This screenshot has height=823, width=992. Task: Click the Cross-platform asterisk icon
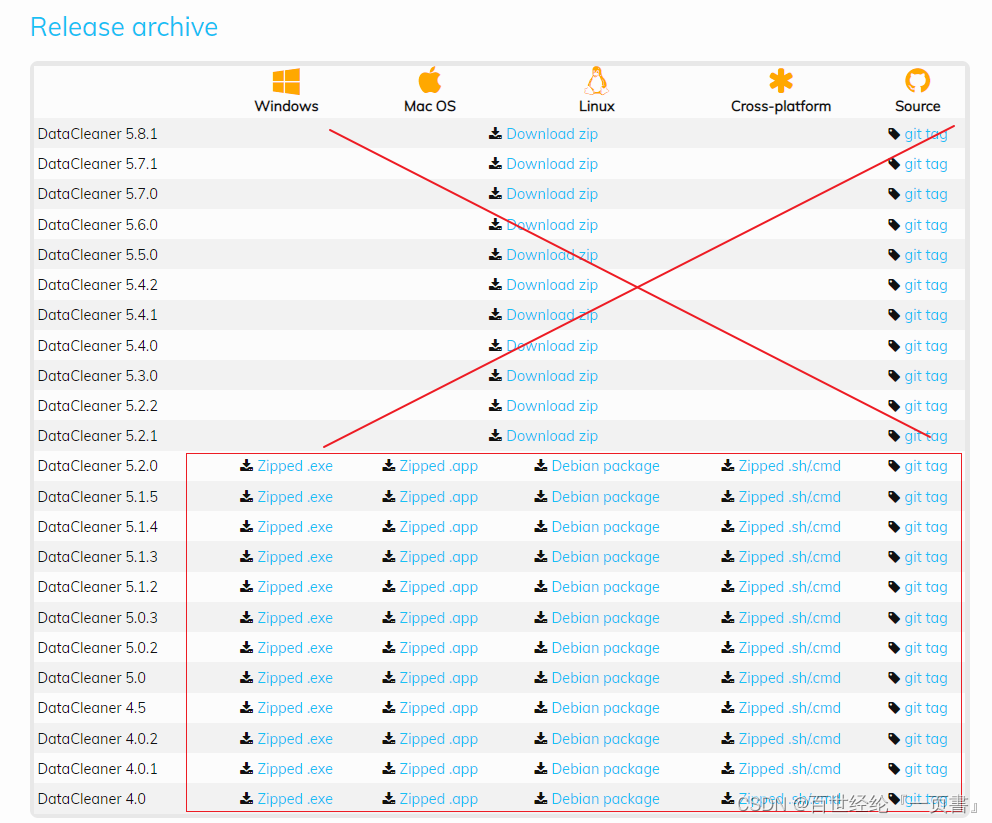click(x=781, y=81)
